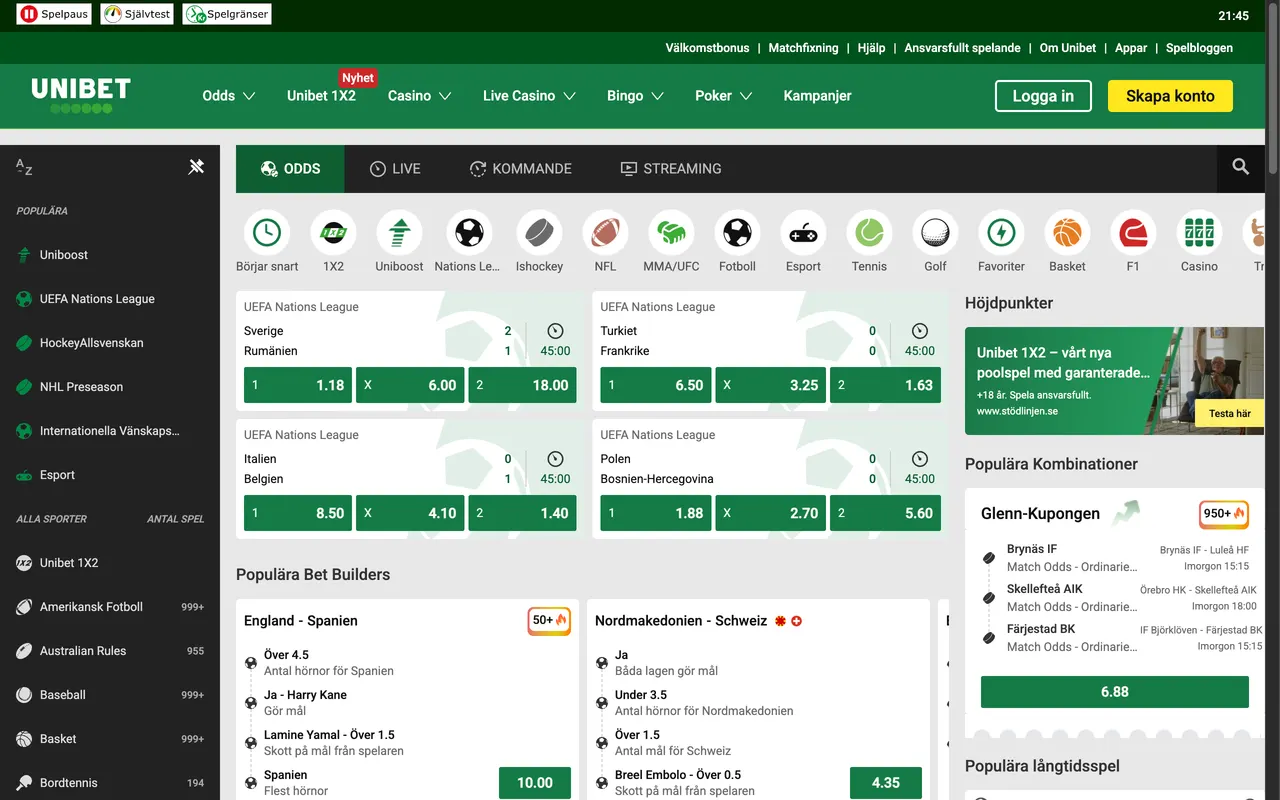Click the Testa här banner button
The height and width of the screenshot is (800, 1280).
click(1229, 413)
